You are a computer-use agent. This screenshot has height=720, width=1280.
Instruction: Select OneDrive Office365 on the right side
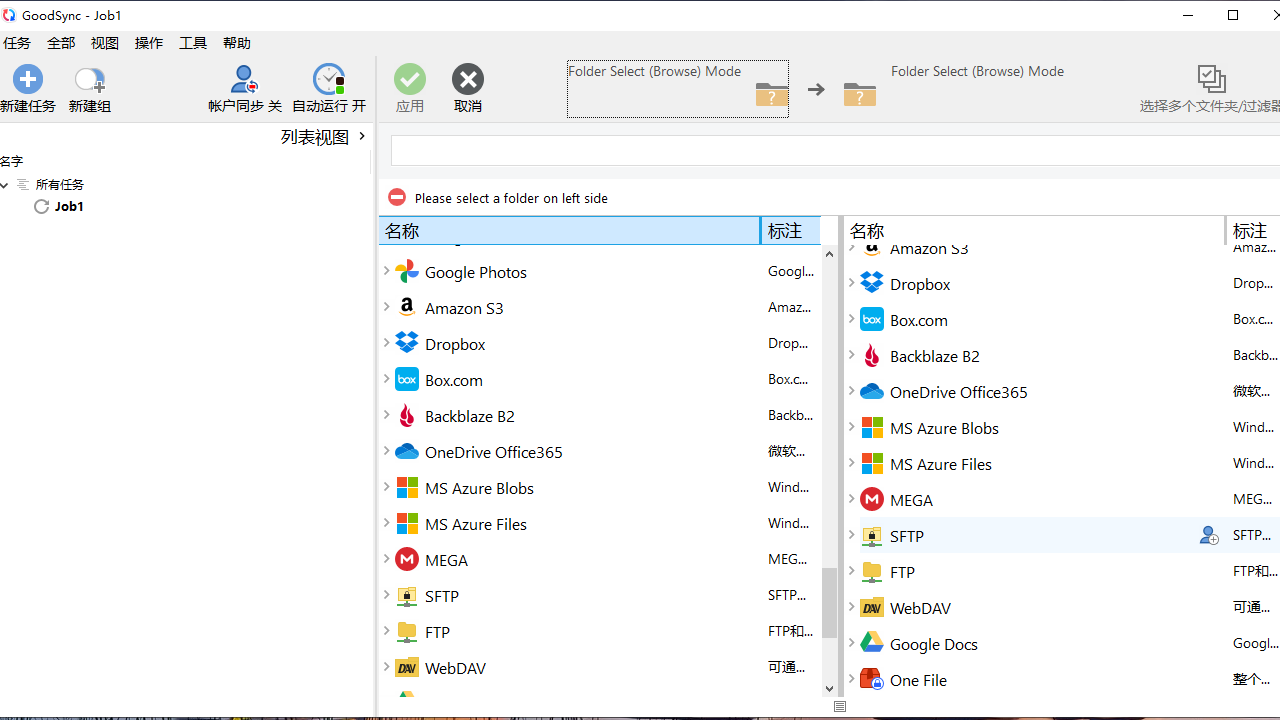coord(957,391)
